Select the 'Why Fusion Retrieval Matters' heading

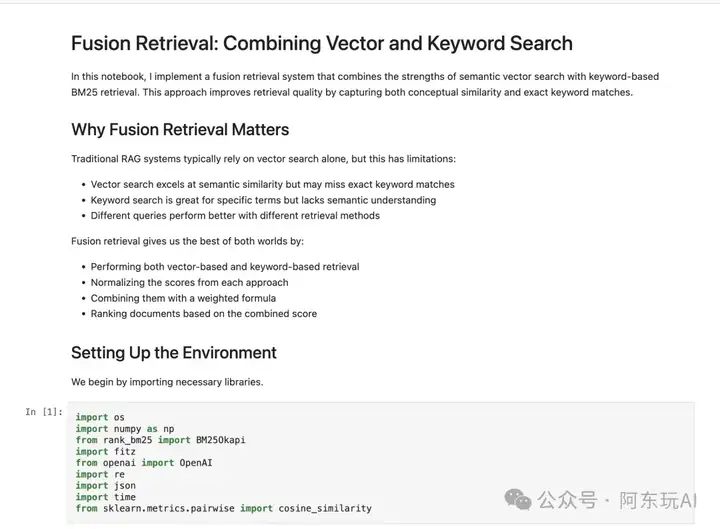(180, 130)
